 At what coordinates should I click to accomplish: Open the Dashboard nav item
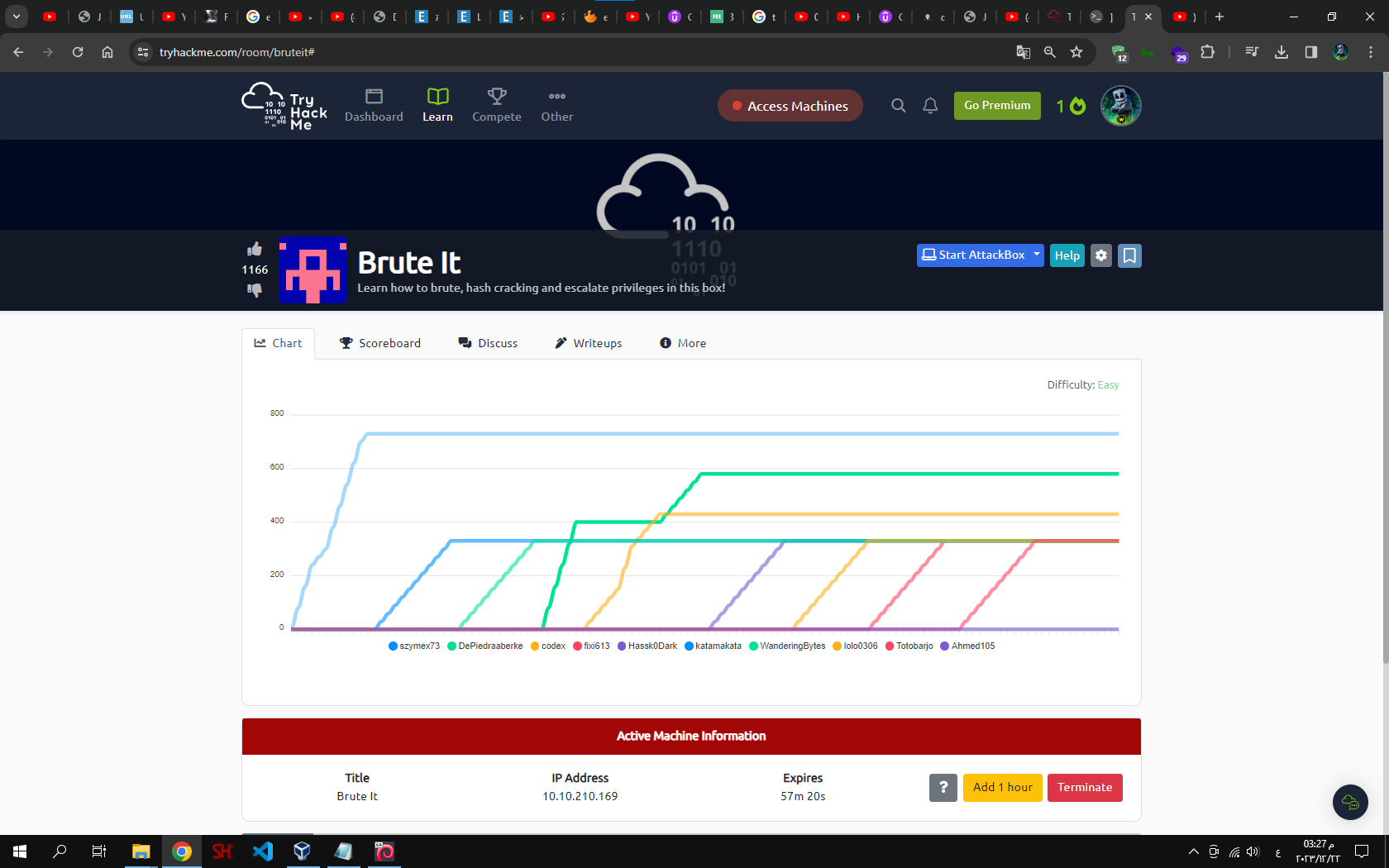pos(374,106)
